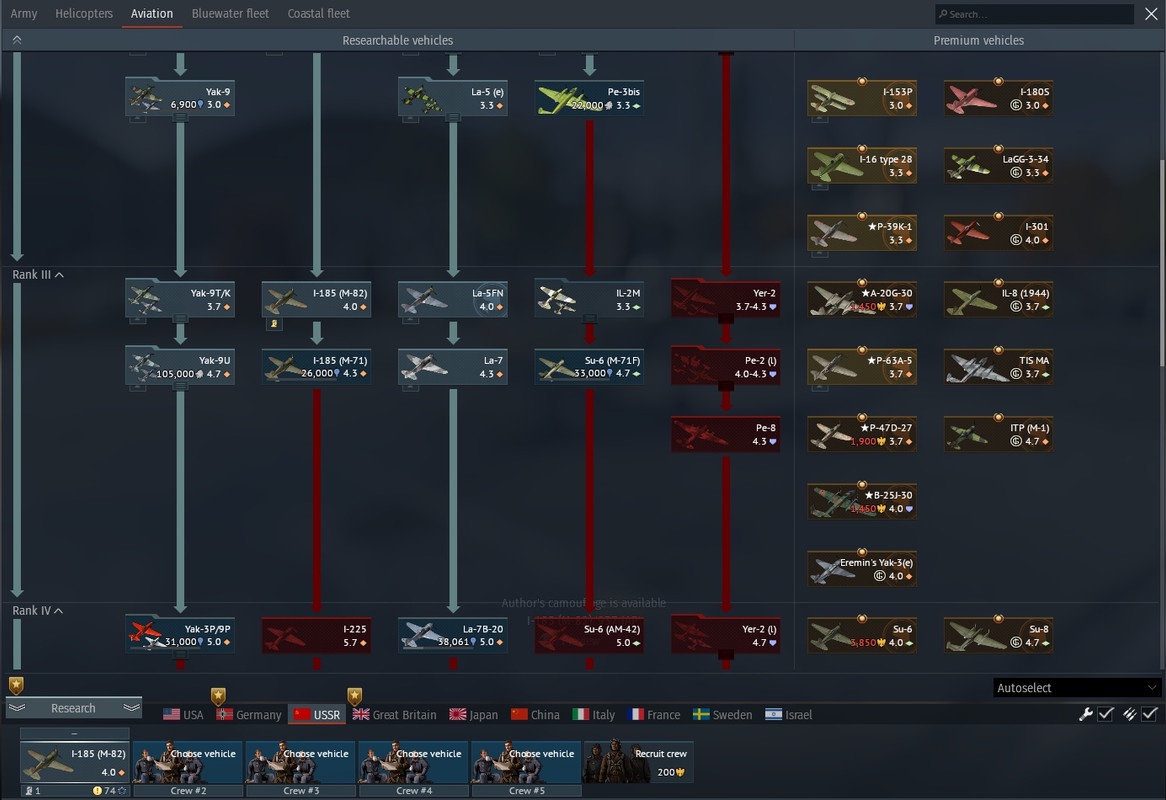Viewport: 1166px width, 800px height.
Task: Select the La-7B-20 aircraft card
Action: (x=453, y=635)
